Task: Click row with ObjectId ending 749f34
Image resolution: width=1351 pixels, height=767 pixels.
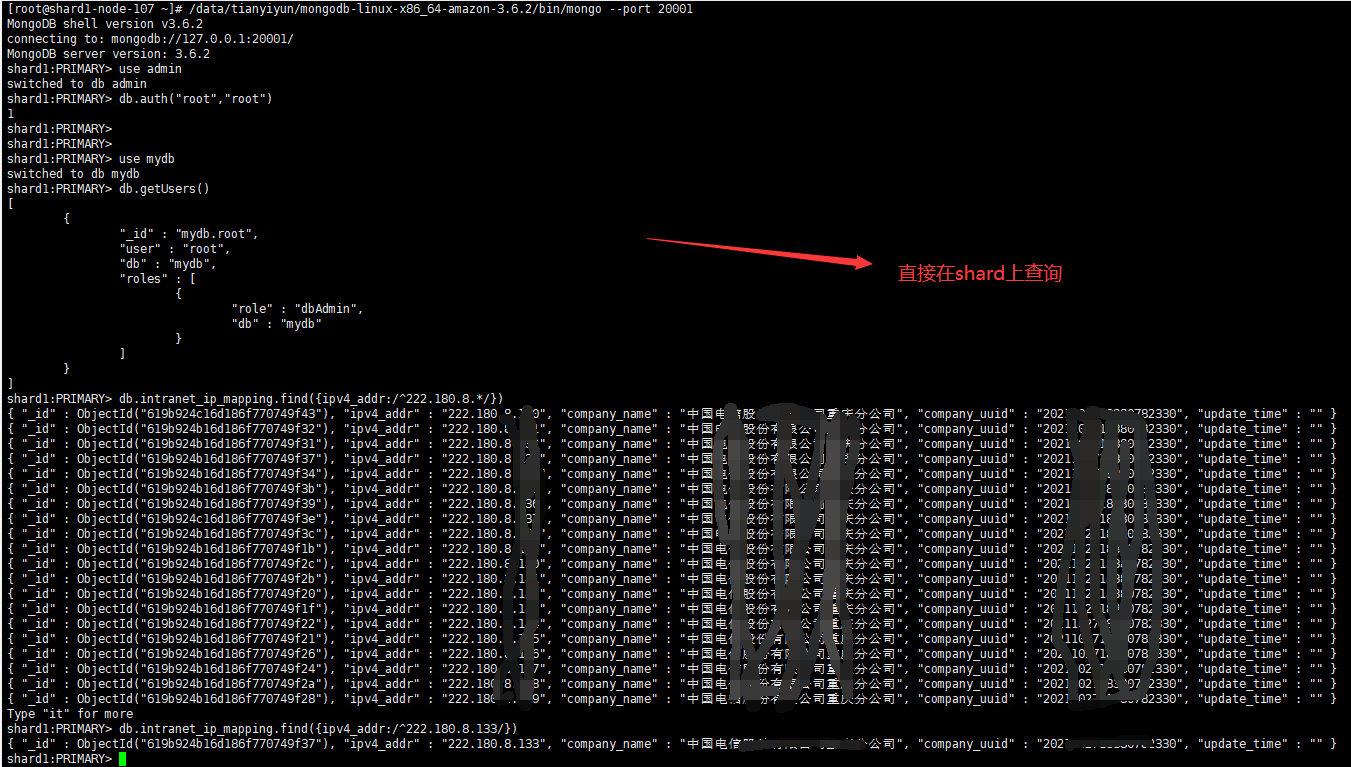Action: coord(671,474)
